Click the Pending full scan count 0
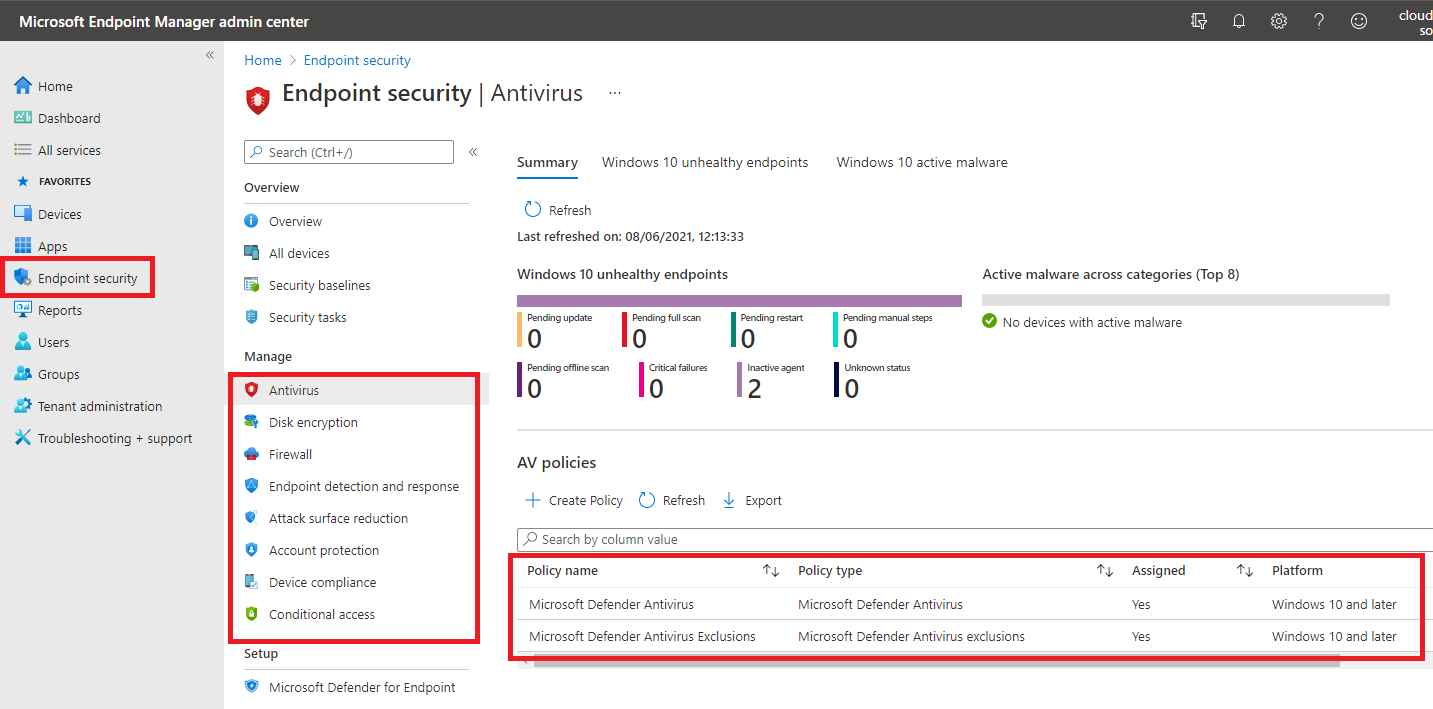Screen dimensions: 1433x709 pos(640,338)
